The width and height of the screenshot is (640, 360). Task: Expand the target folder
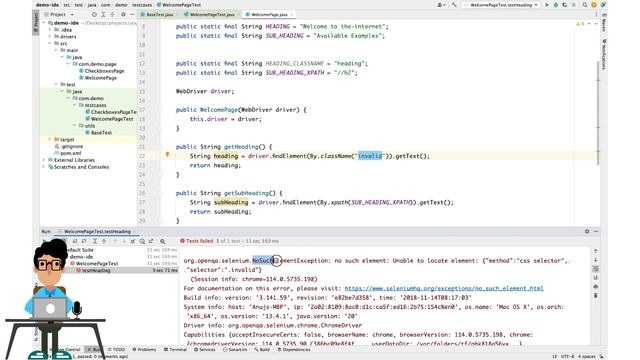tap(50, 140)
